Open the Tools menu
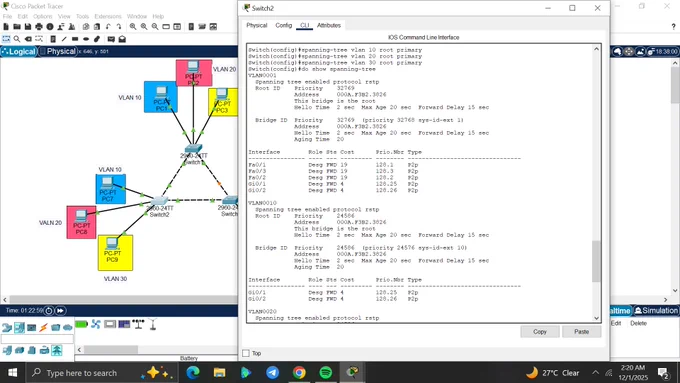This screenshot has height=383, width=680. 82,16
